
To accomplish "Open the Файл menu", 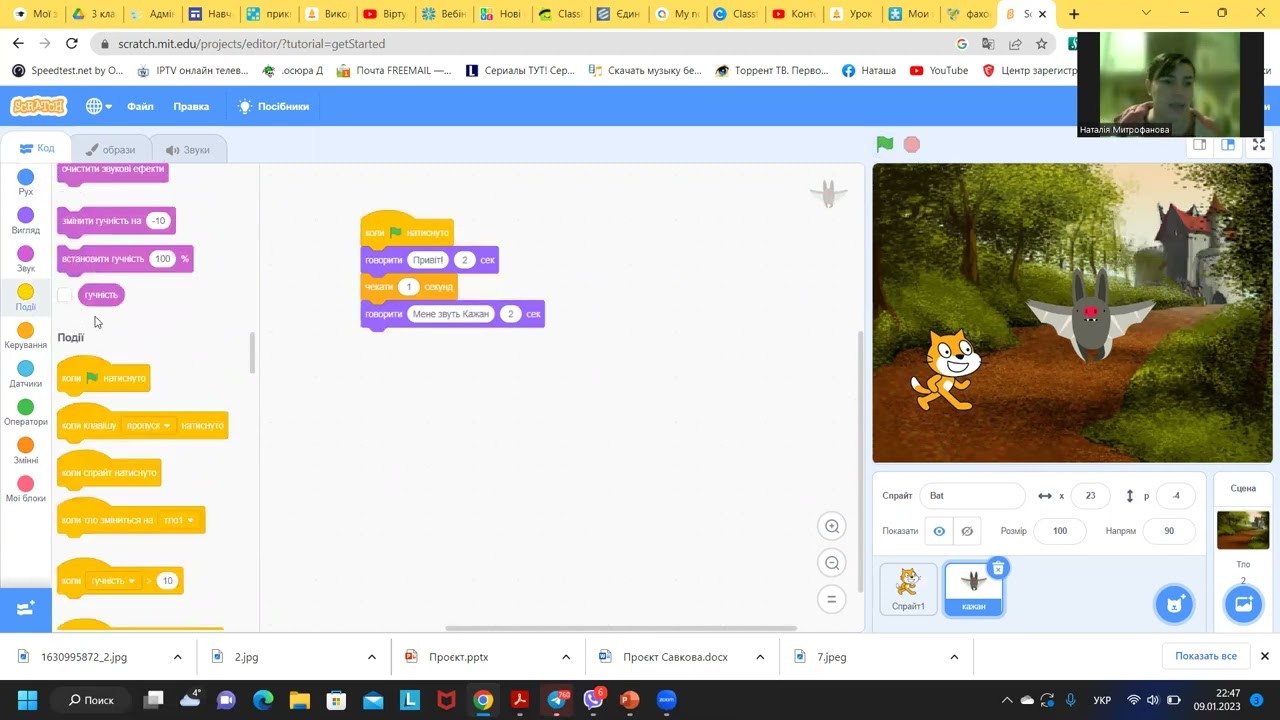I will click(x=140, y=106).
